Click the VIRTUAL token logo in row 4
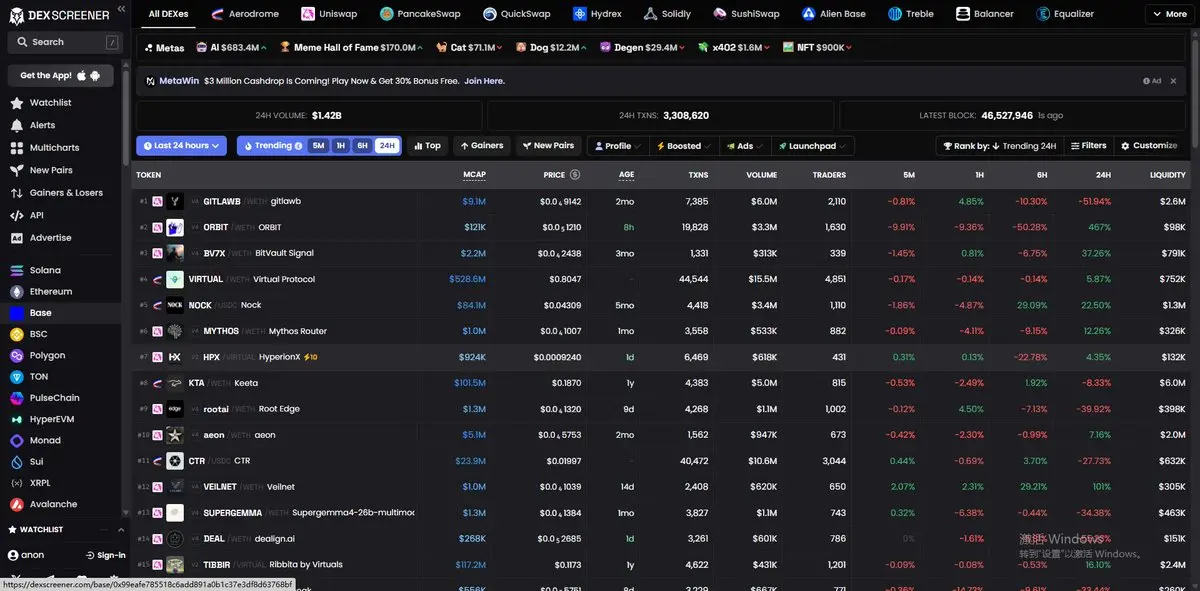This screenshot has width=1200, height=591. 175,279
